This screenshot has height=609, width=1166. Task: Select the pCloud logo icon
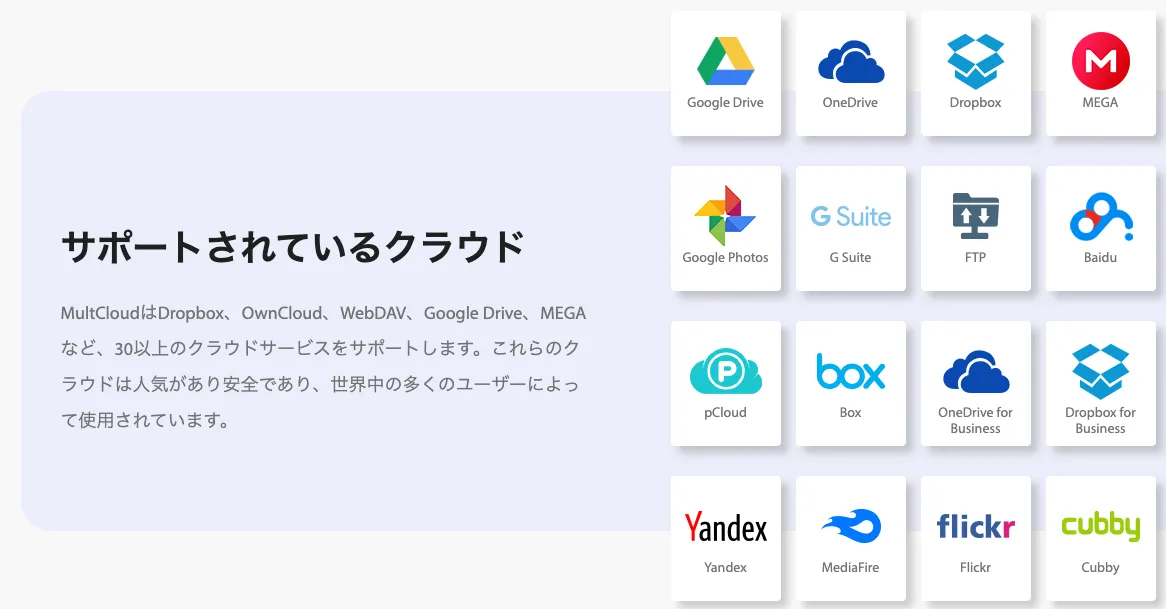[x=725, y=372]
